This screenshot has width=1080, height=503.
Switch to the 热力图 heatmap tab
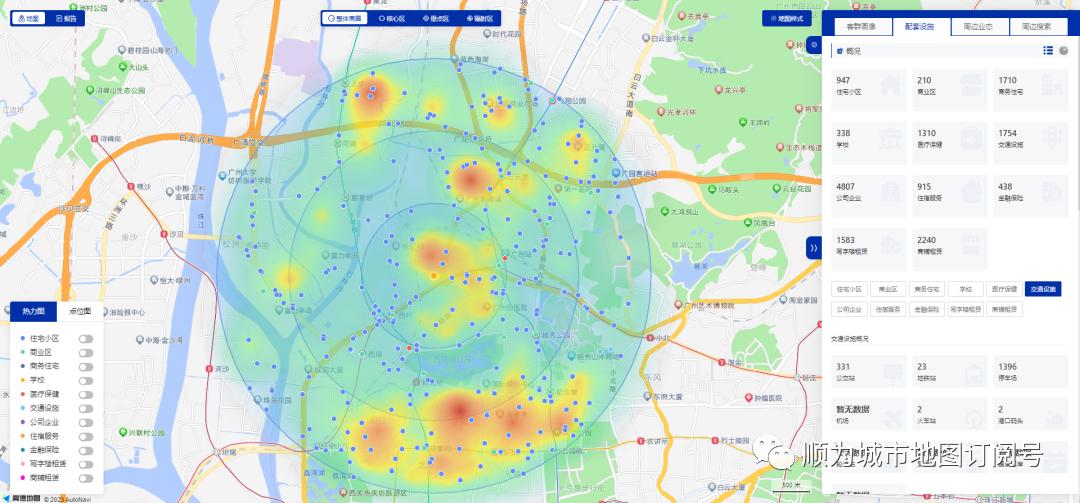[x=33, y=311]
